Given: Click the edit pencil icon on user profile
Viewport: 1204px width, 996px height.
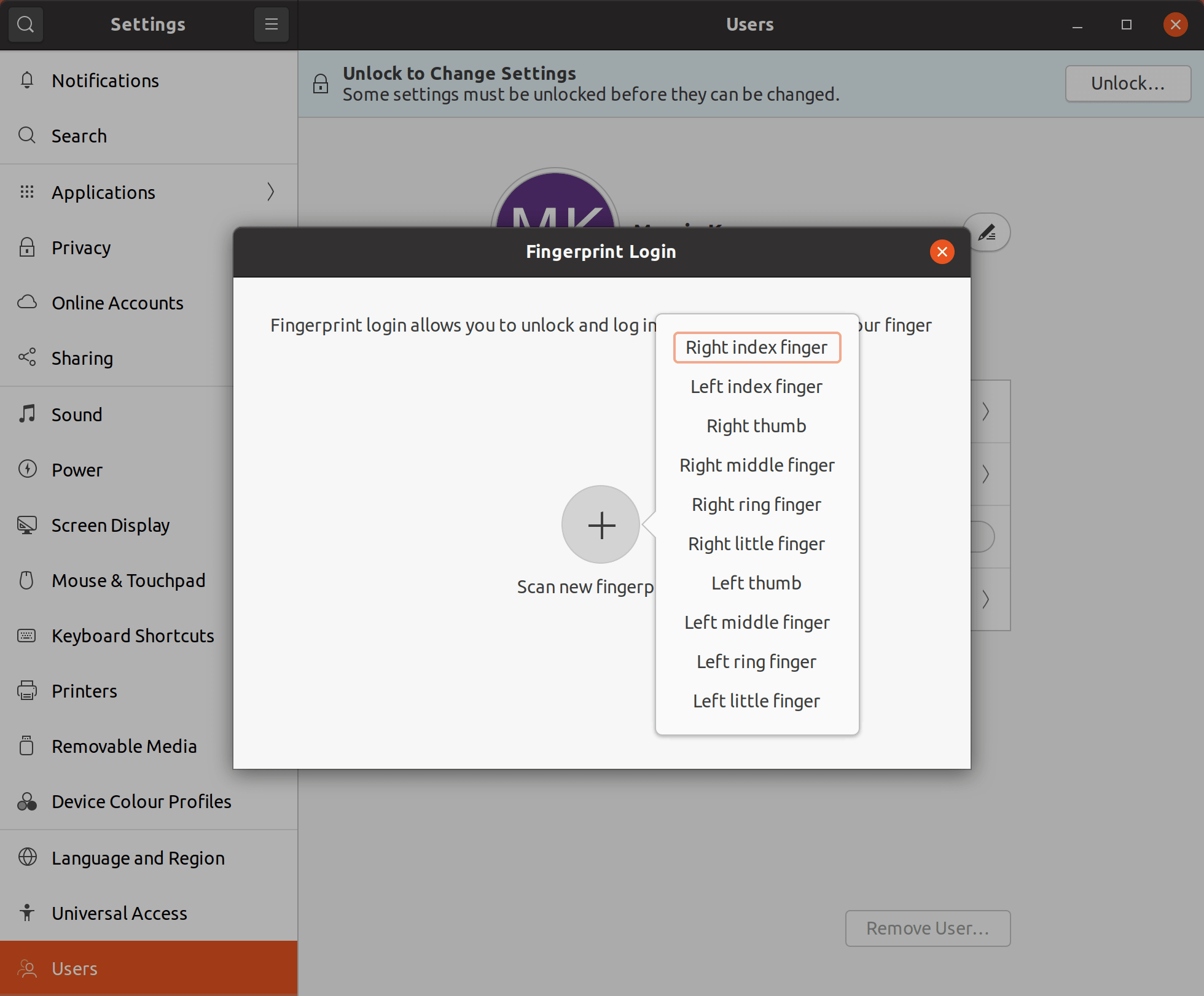Looking at the screenshot, I should (x=989, y=233).
